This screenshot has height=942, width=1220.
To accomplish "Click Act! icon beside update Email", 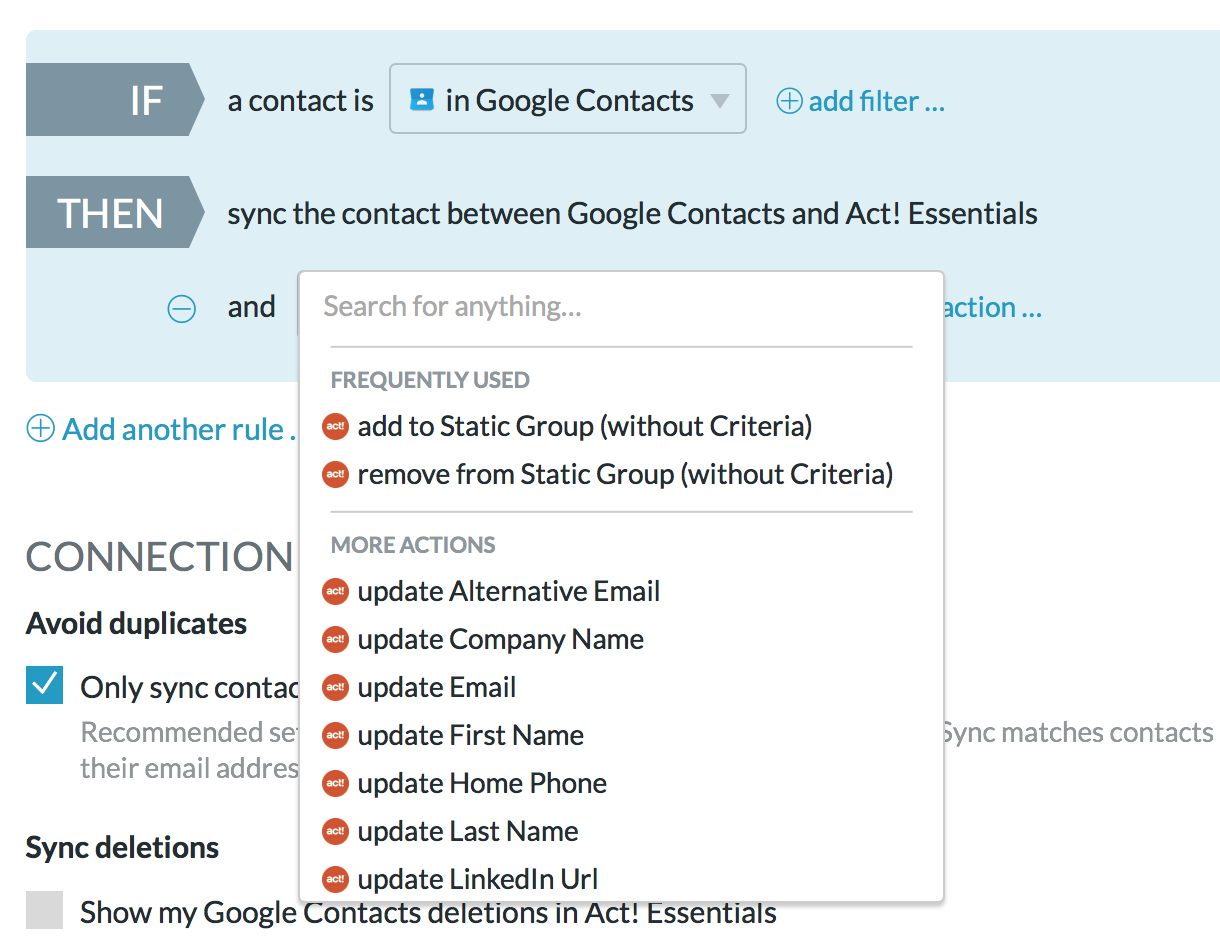I will [x=335, y=688].
